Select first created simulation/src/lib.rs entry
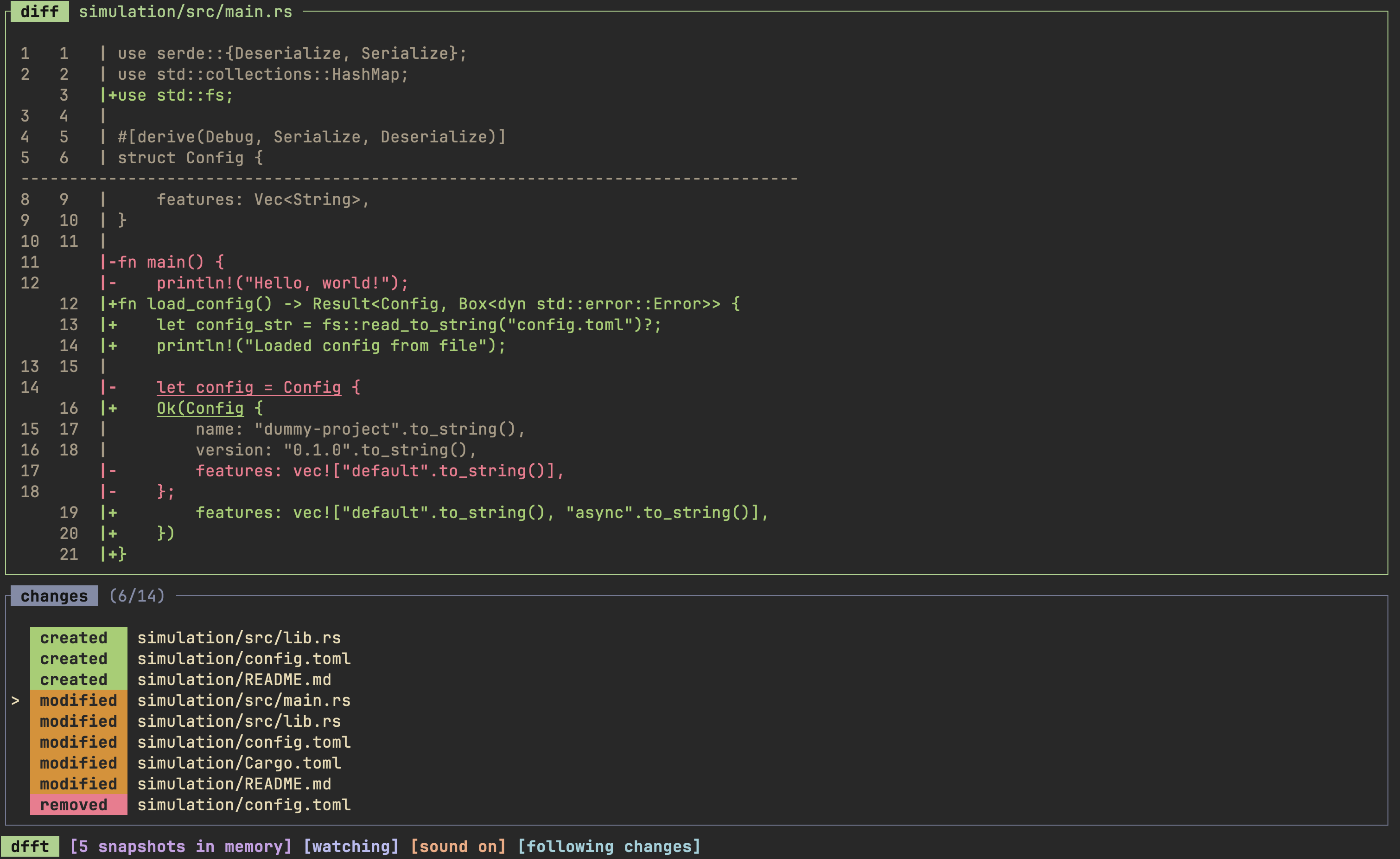The image size is (1400, 859). coord(239,638)
